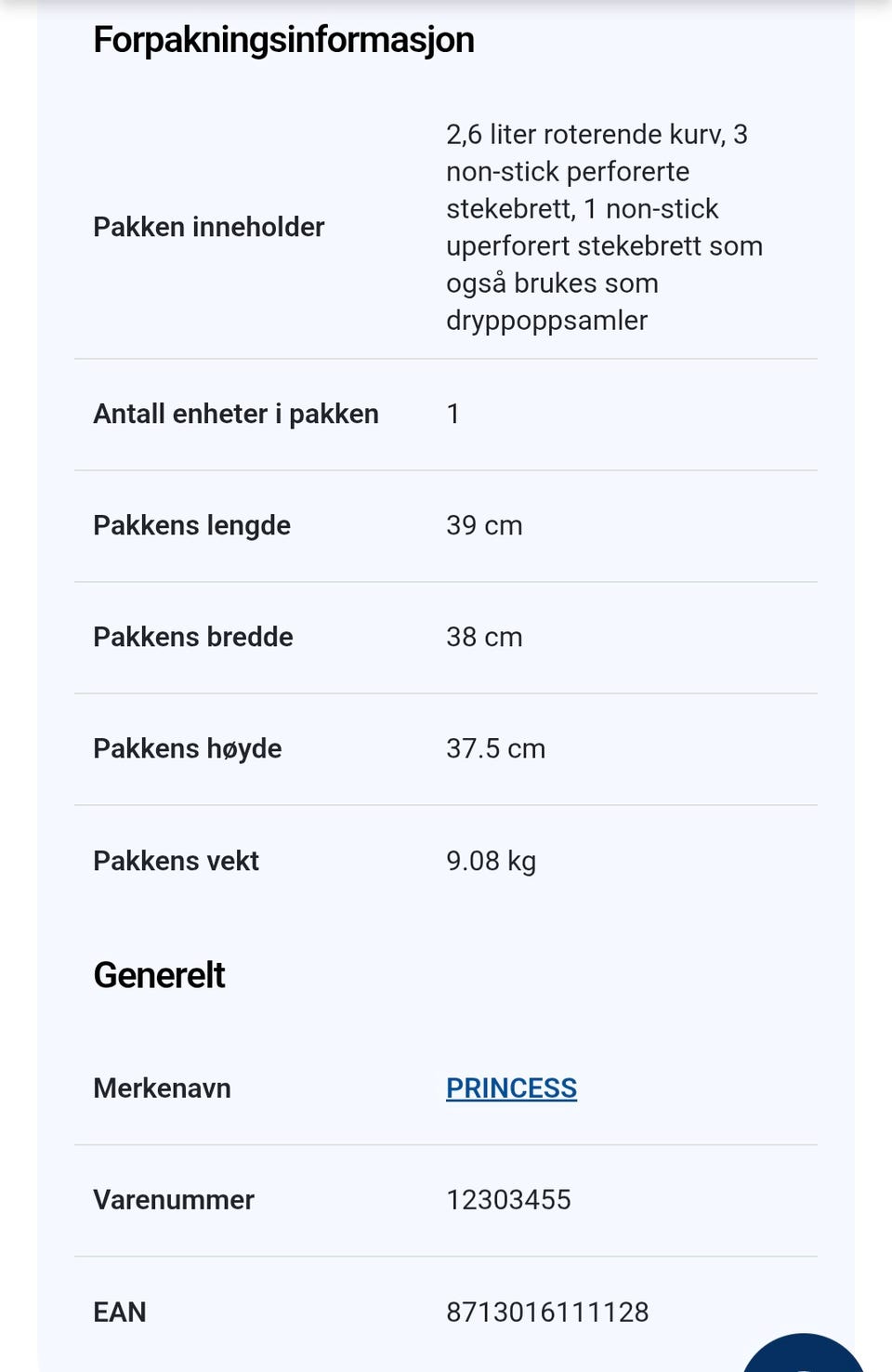
Task: Click the Merkenavn label
Action: coord(163,1088)
